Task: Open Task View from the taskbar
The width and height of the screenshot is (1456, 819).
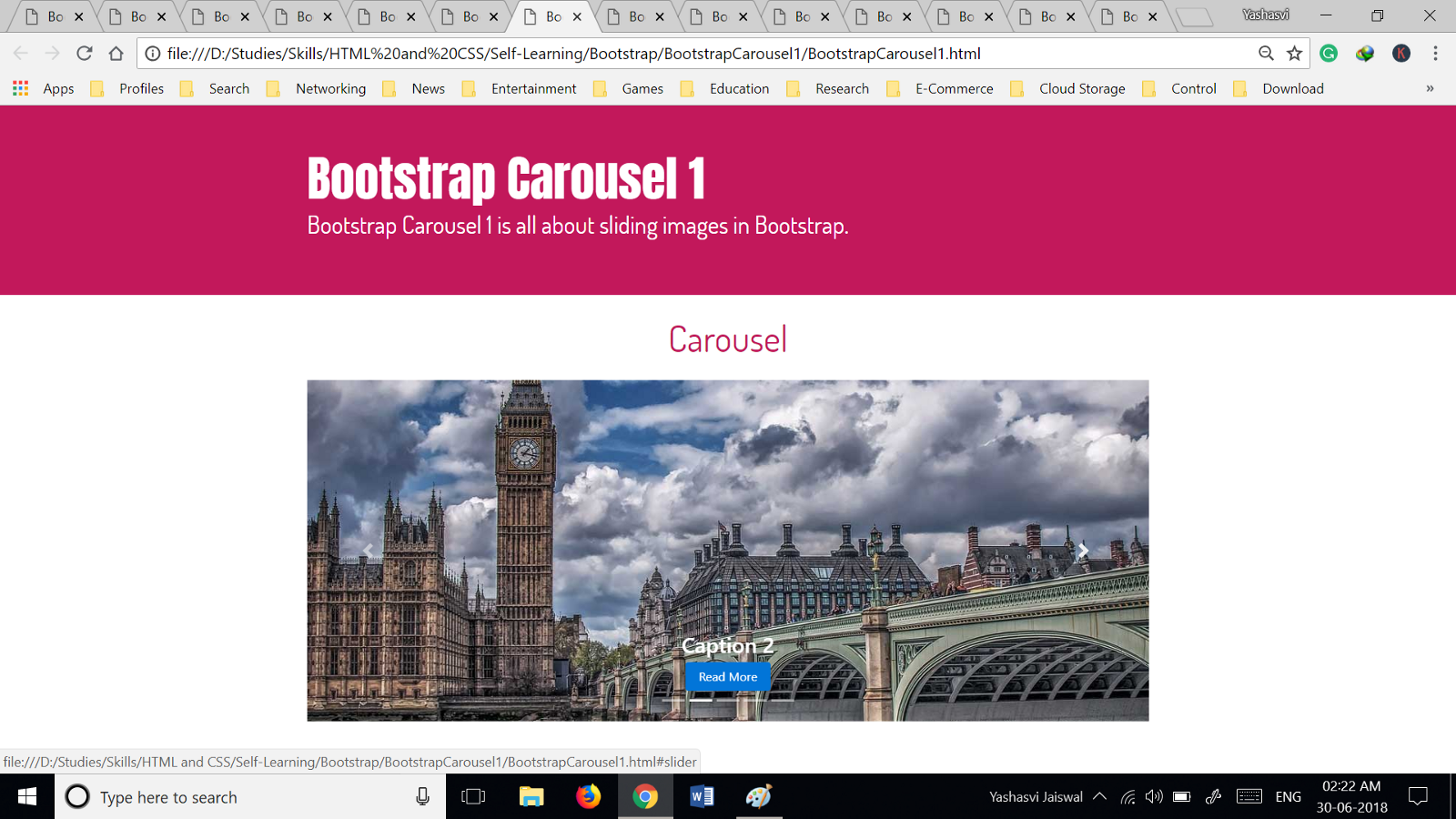Action: (473, 797)
